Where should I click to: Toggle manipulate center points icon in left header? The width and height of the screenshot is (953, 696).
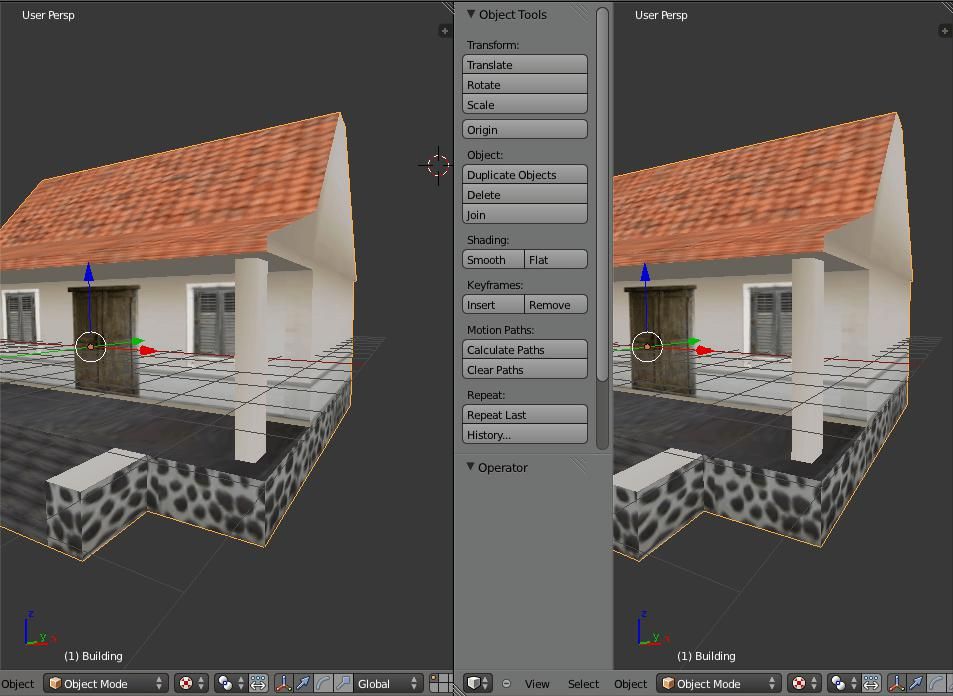[258, 684]
